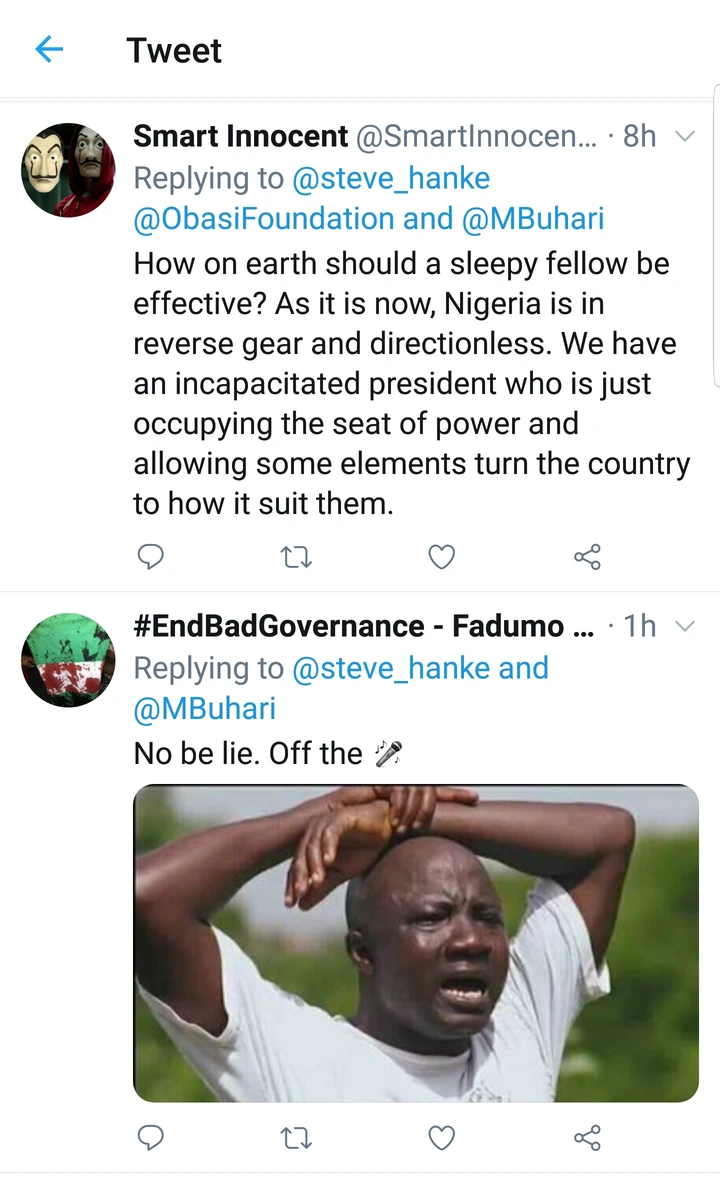Open #EndBadGovernance - Fadumo display name

click(x=362, y=626)
